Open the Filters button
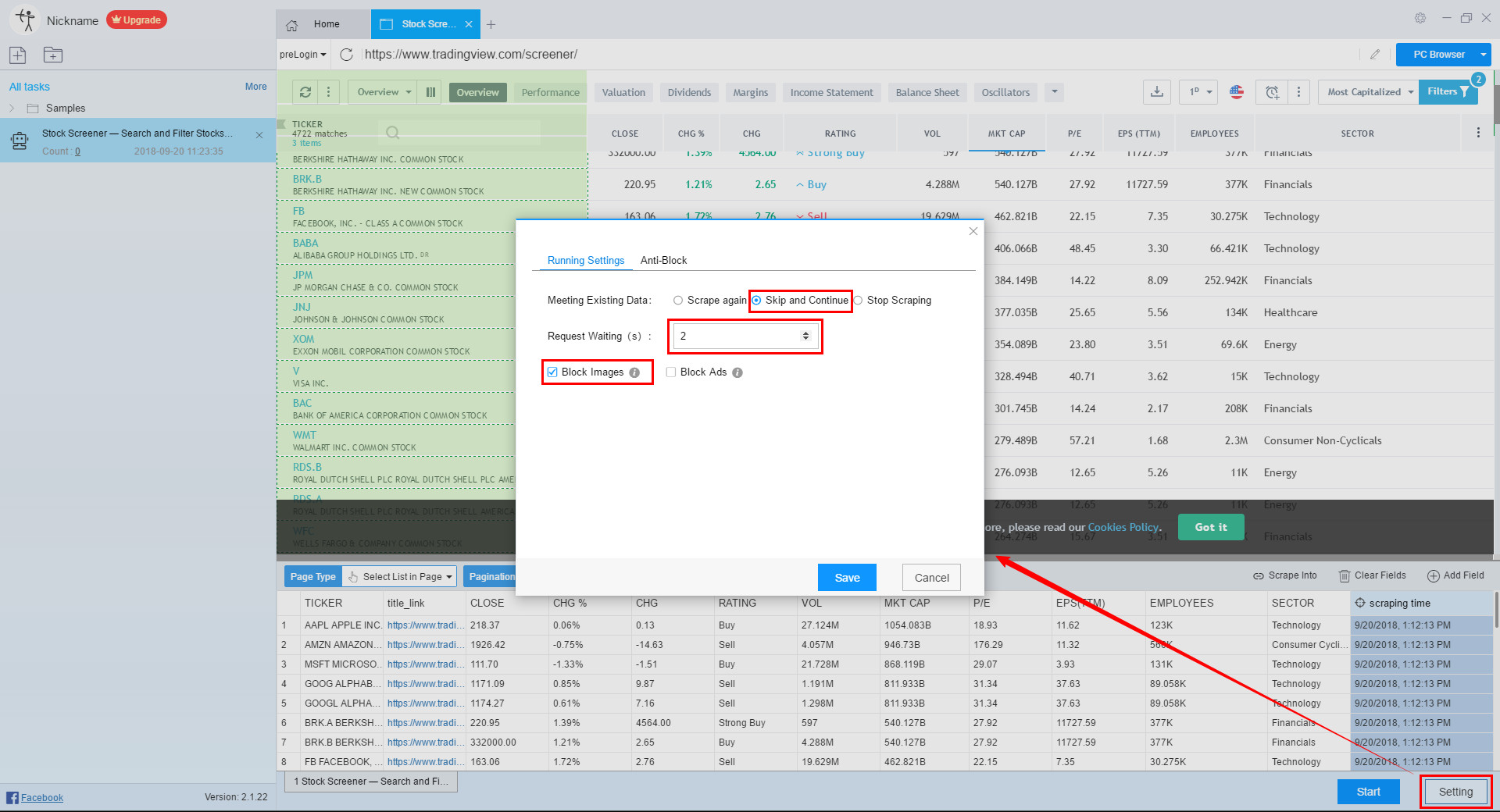Image resolution: width=1500 pixels, height=812 pixels. pos(1448,92)
